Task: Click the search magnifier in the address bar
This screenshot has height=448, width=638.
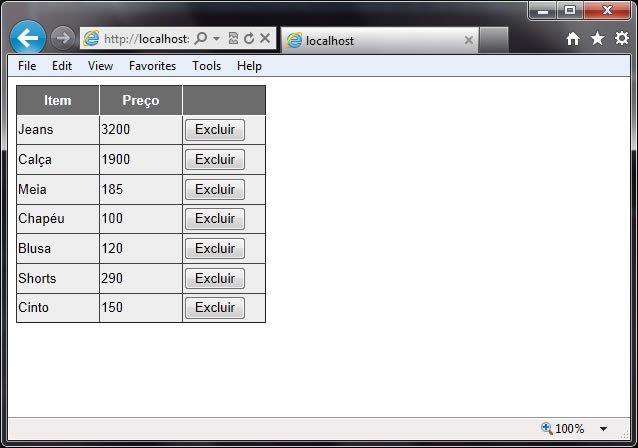Action: coord(201,38)
